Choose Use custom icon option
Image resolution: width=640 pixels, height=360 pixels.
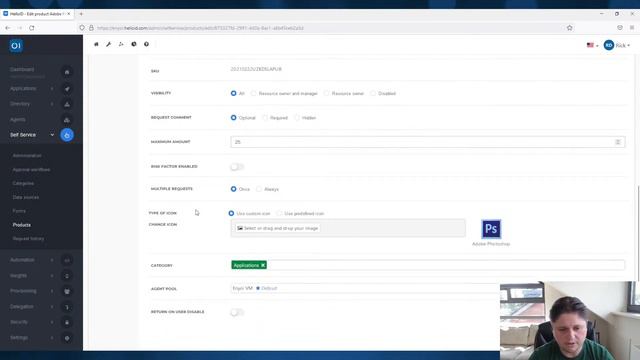click(231, 213)
